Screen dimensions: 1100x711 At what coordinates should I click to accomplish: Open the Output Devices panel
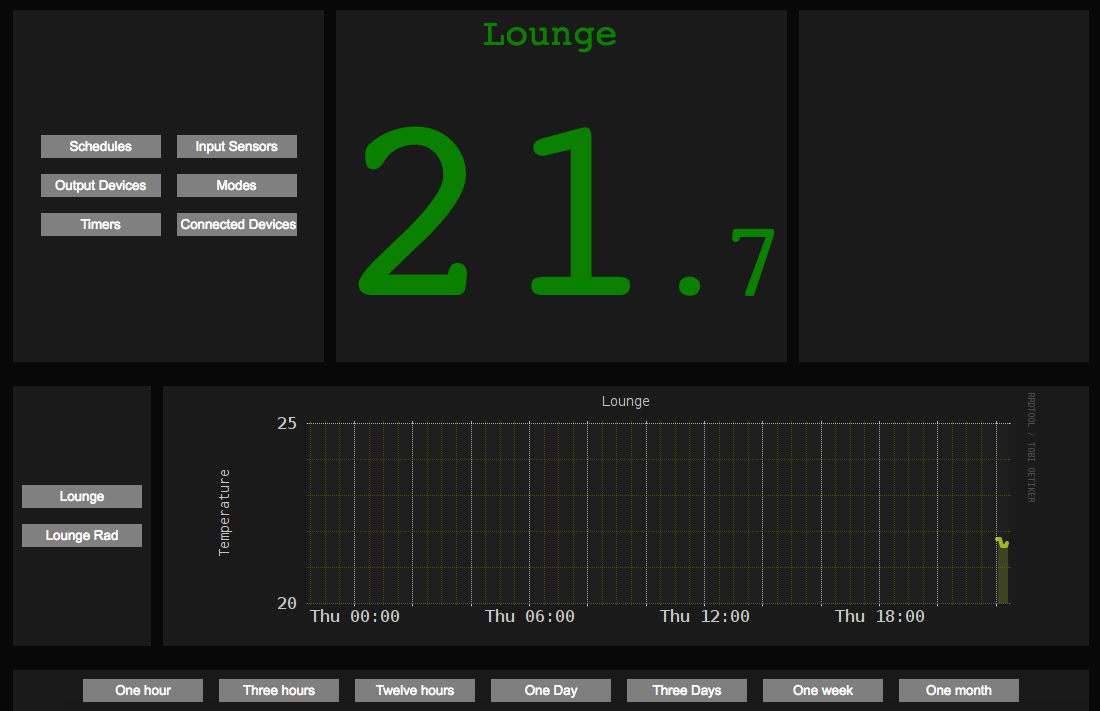pyautogui.click(x=100, y=185)
